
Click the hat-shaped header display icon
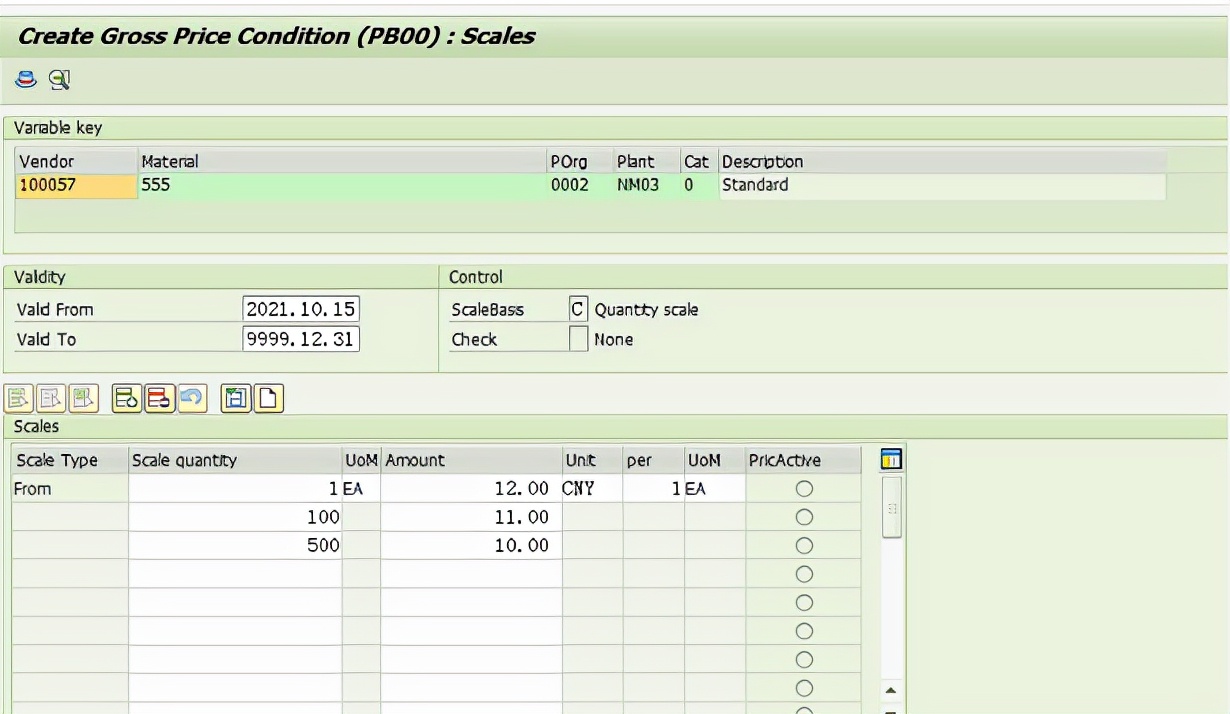point(26,80)
